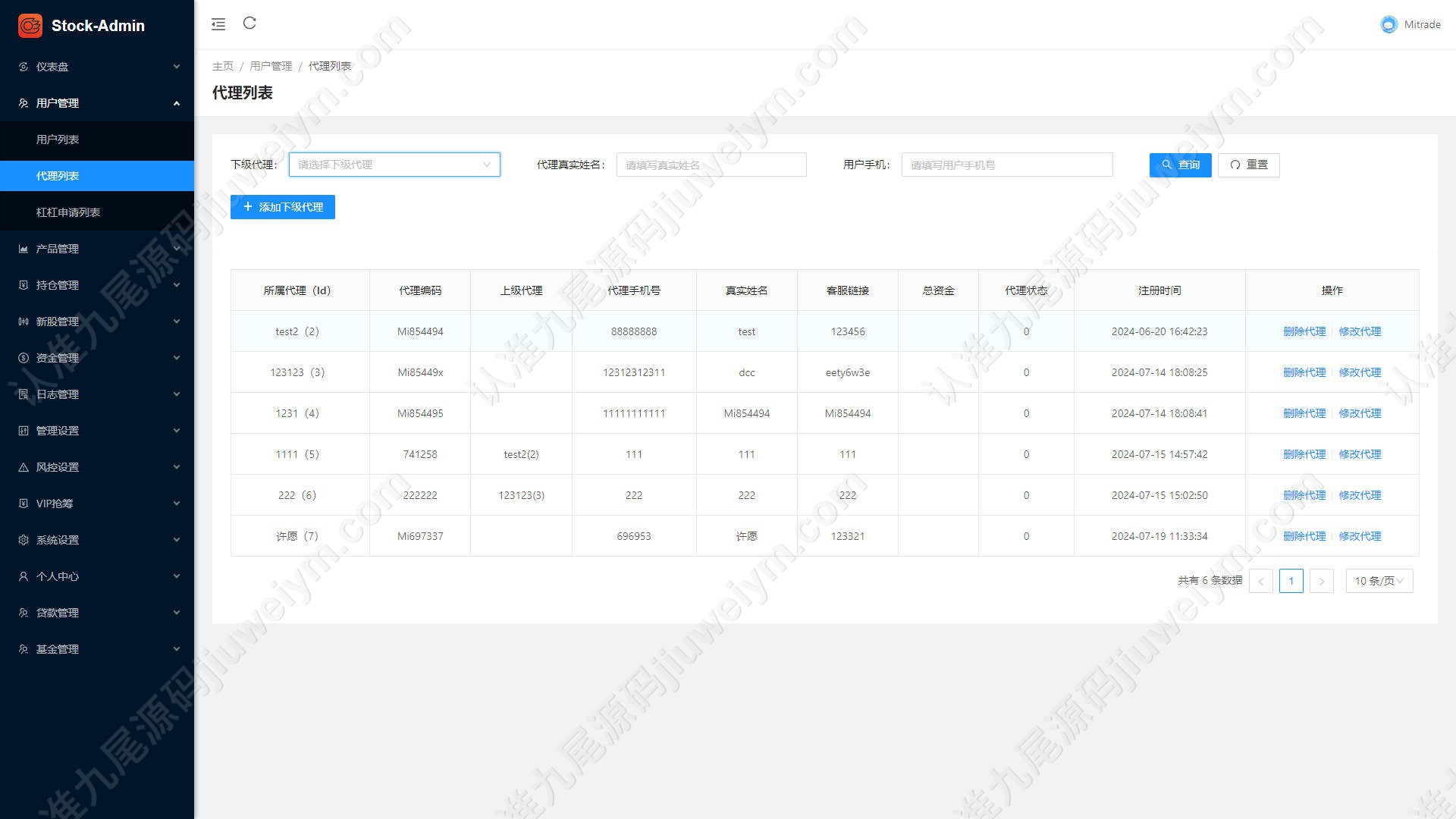
Task: Click the 仪表盘 dashboard icon
Action: (24, 67)
